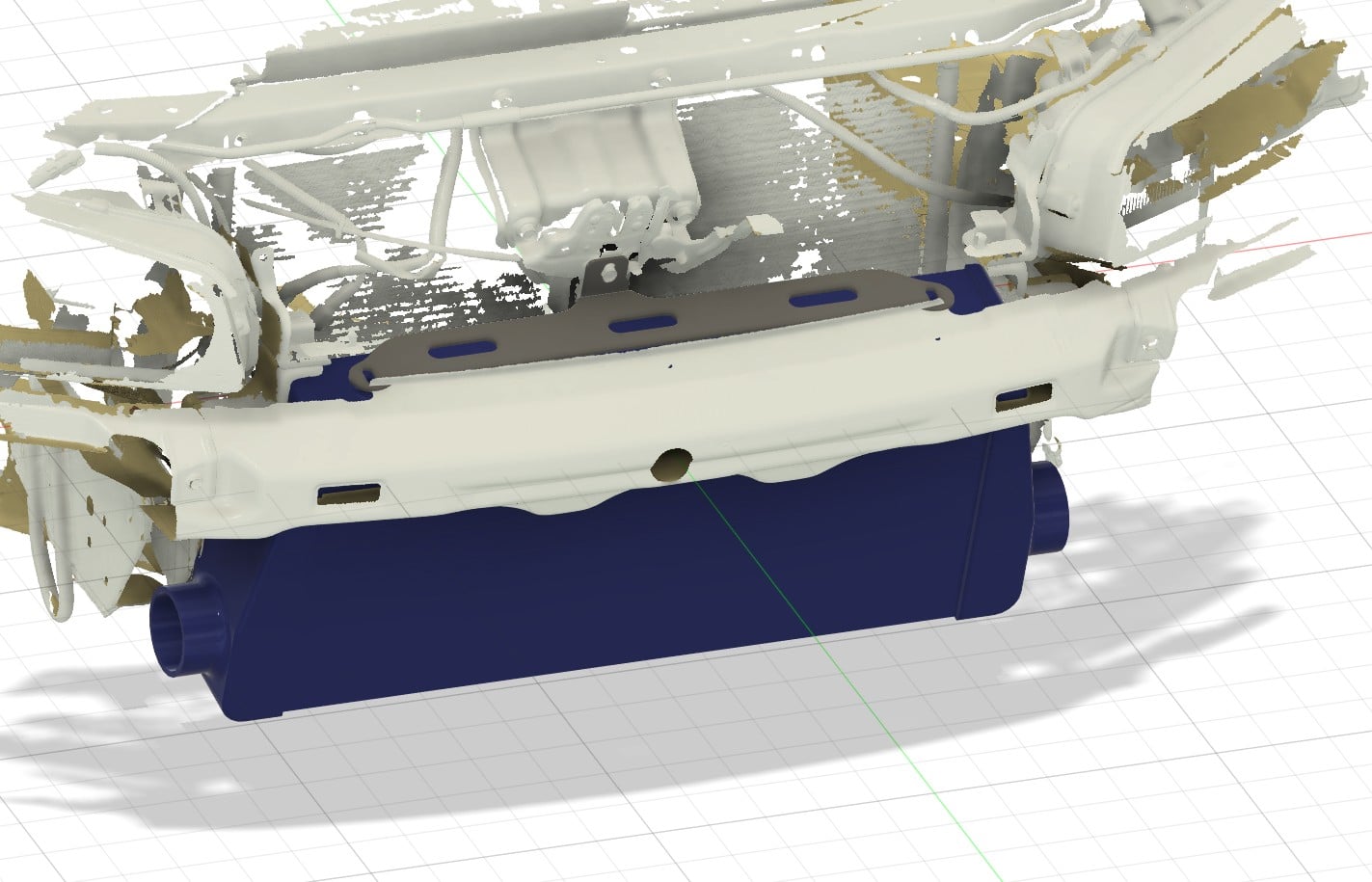1372x882 pixels.
Task: Click the round hole in bumper beam center
Action: point(671,465)
